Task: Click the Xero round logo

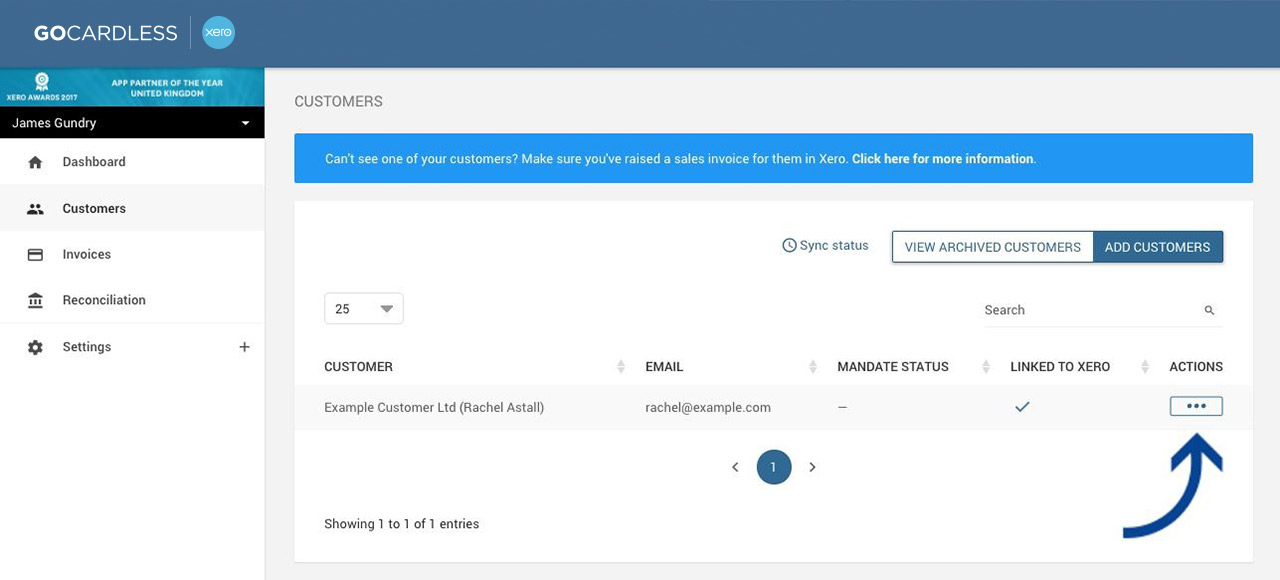Action: (x=218, y=33)
